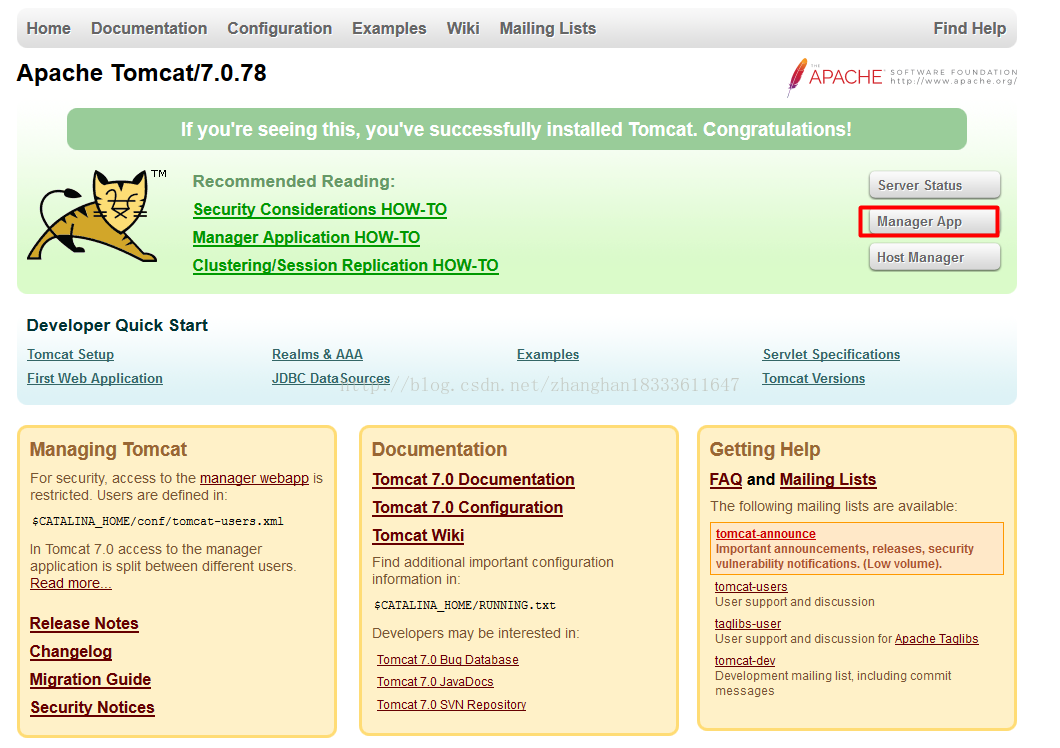Open Clustering/Session Replication HOW-TO link
This screenshot has width=1060, height=748.
click(345, 265)
